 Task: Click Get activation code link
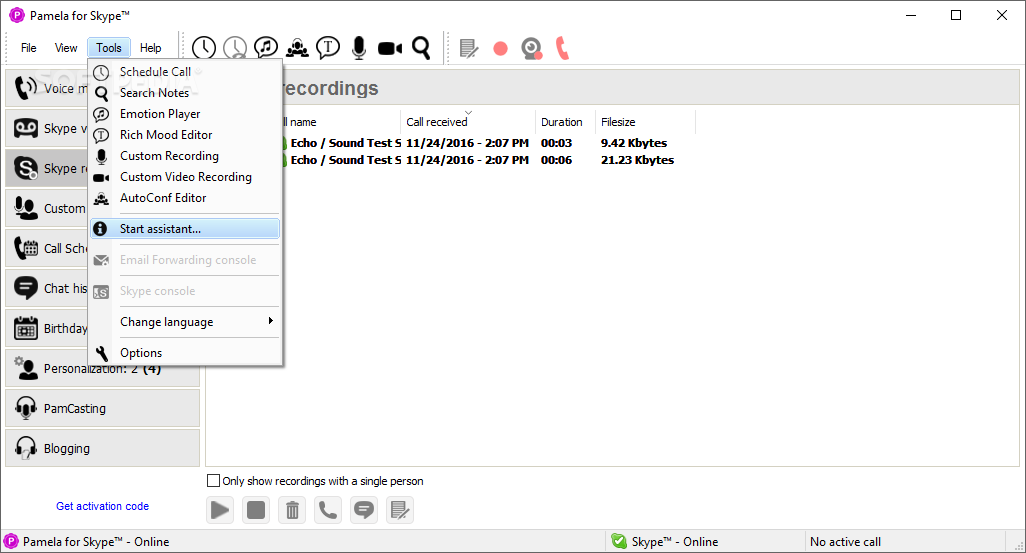point(102,506)
